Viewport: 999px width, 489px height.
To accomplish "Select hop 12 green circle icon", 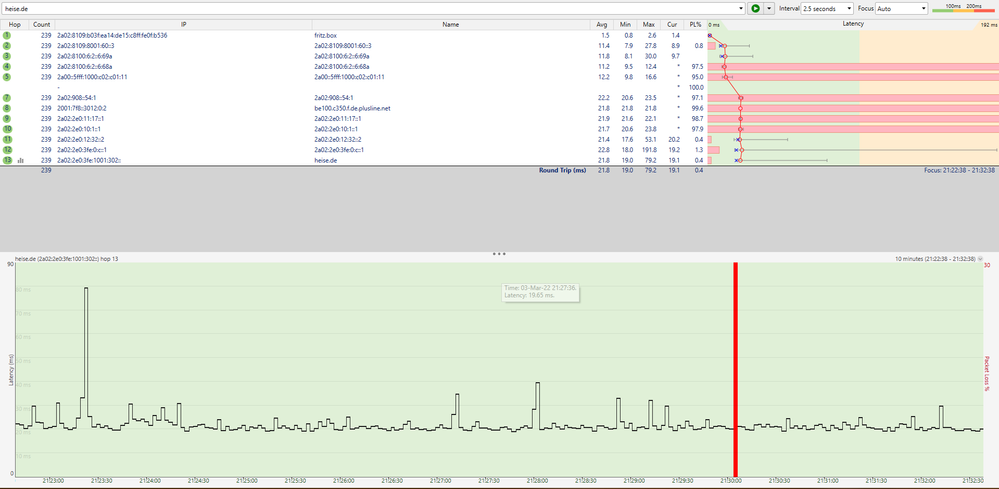I will [x=7, y=150].
